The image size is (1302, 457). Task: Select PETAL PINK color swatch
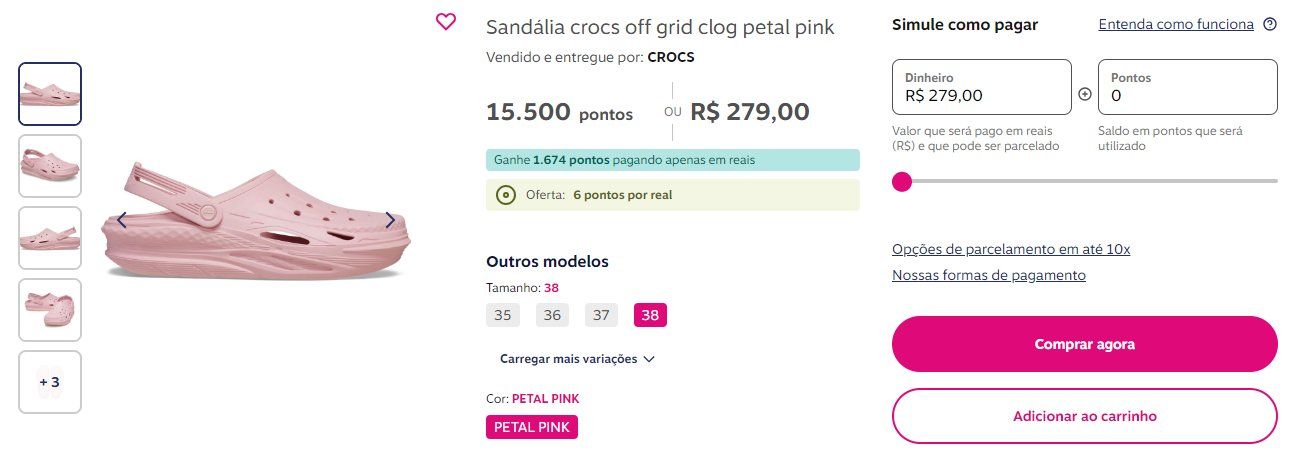532,427
